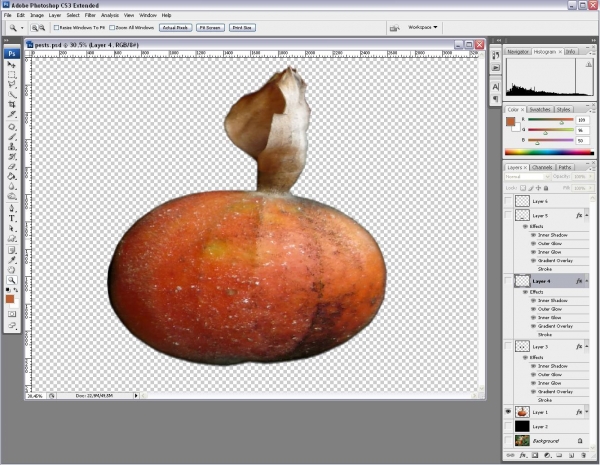600x465 pixels.
Task: Select the Notes tool
Action: (x=12, y=251)
